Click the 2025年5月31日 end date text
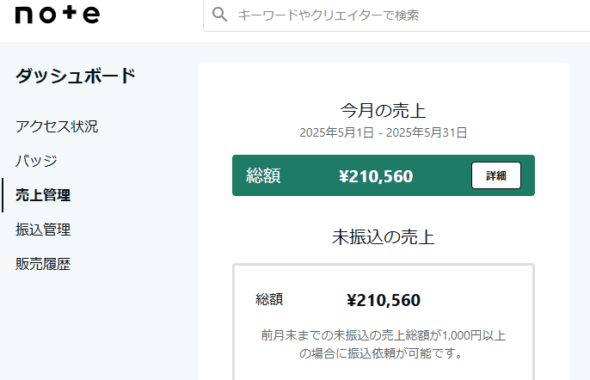590x380 pixels. click(427, 132)
